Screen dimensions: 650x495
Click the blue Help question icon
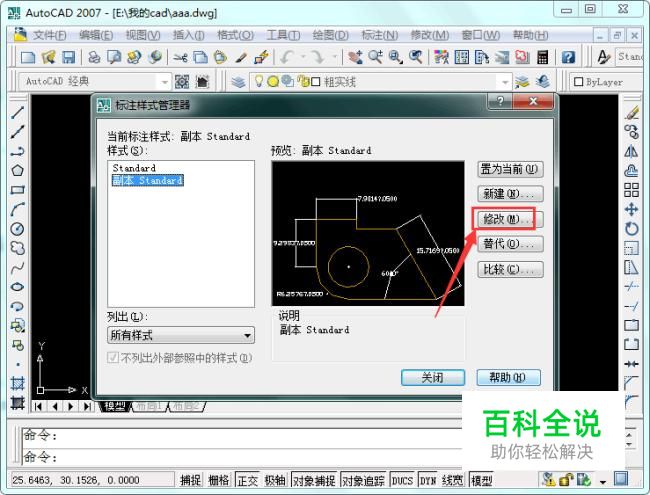568,57
